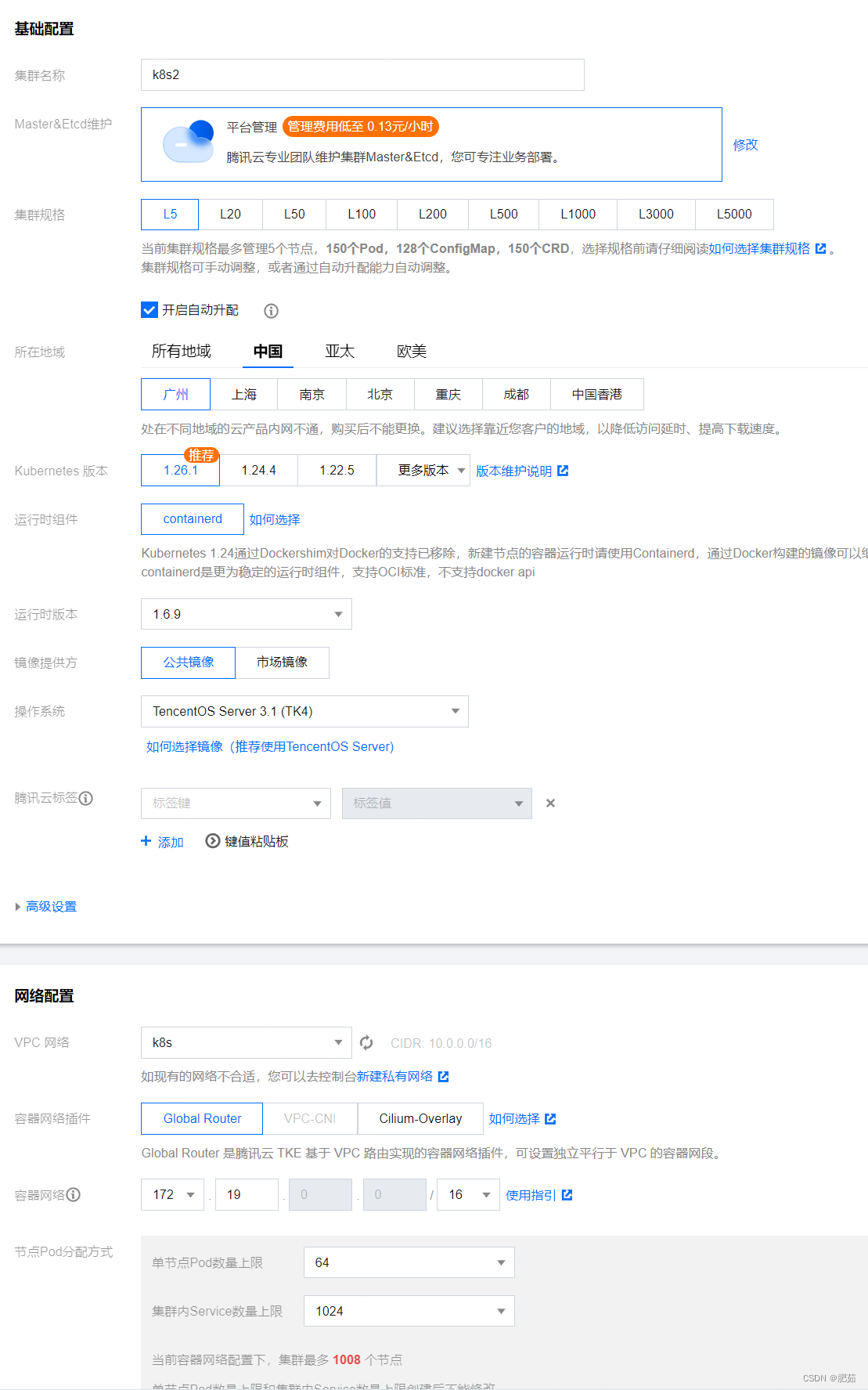Select Global Router network plugin
This screenshot has height=1390, width=868.
202,1119
